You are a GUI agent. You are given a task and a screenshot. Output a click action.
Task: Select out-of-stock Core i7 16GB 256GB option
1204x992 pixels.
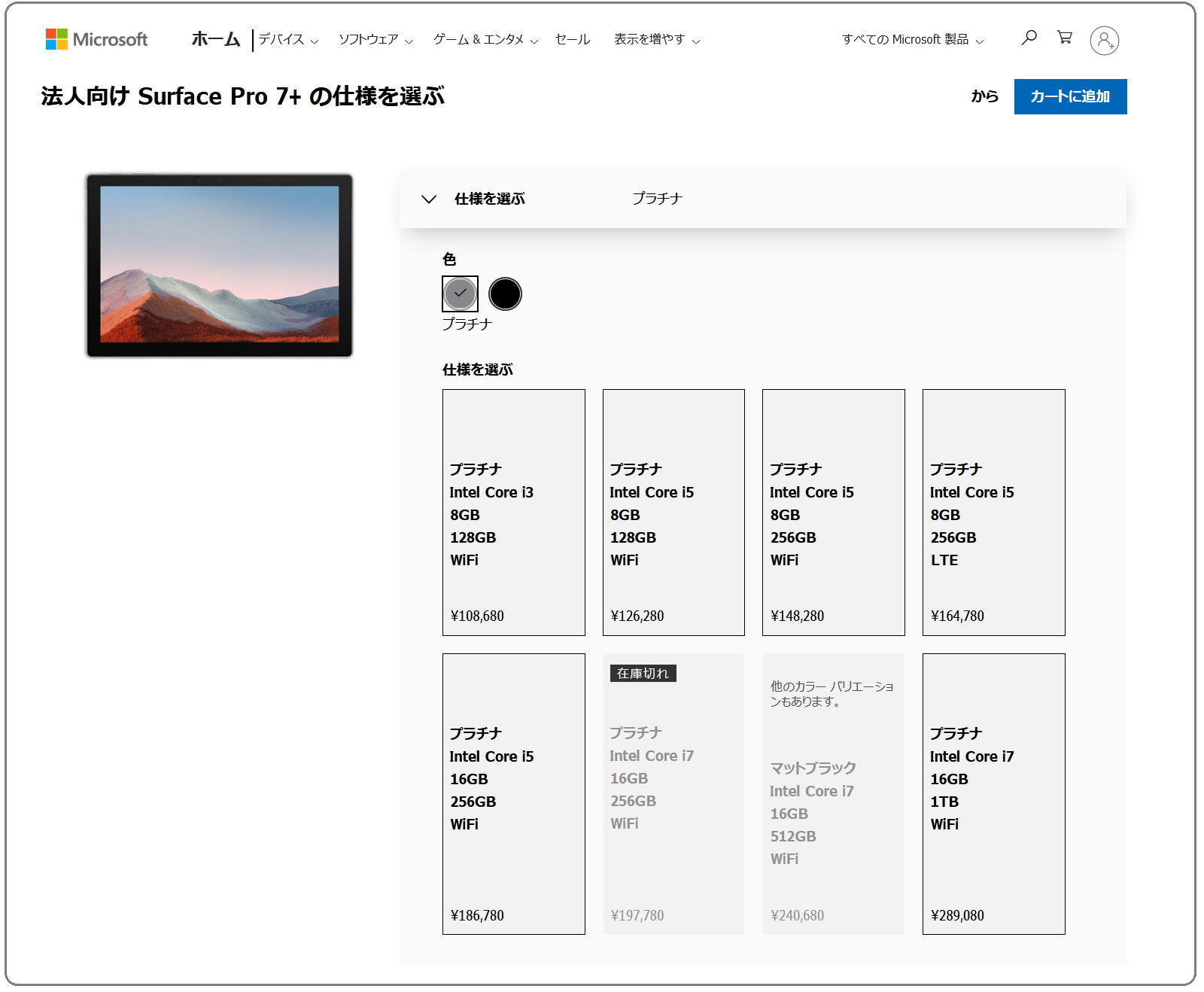(x=673, y=794)
